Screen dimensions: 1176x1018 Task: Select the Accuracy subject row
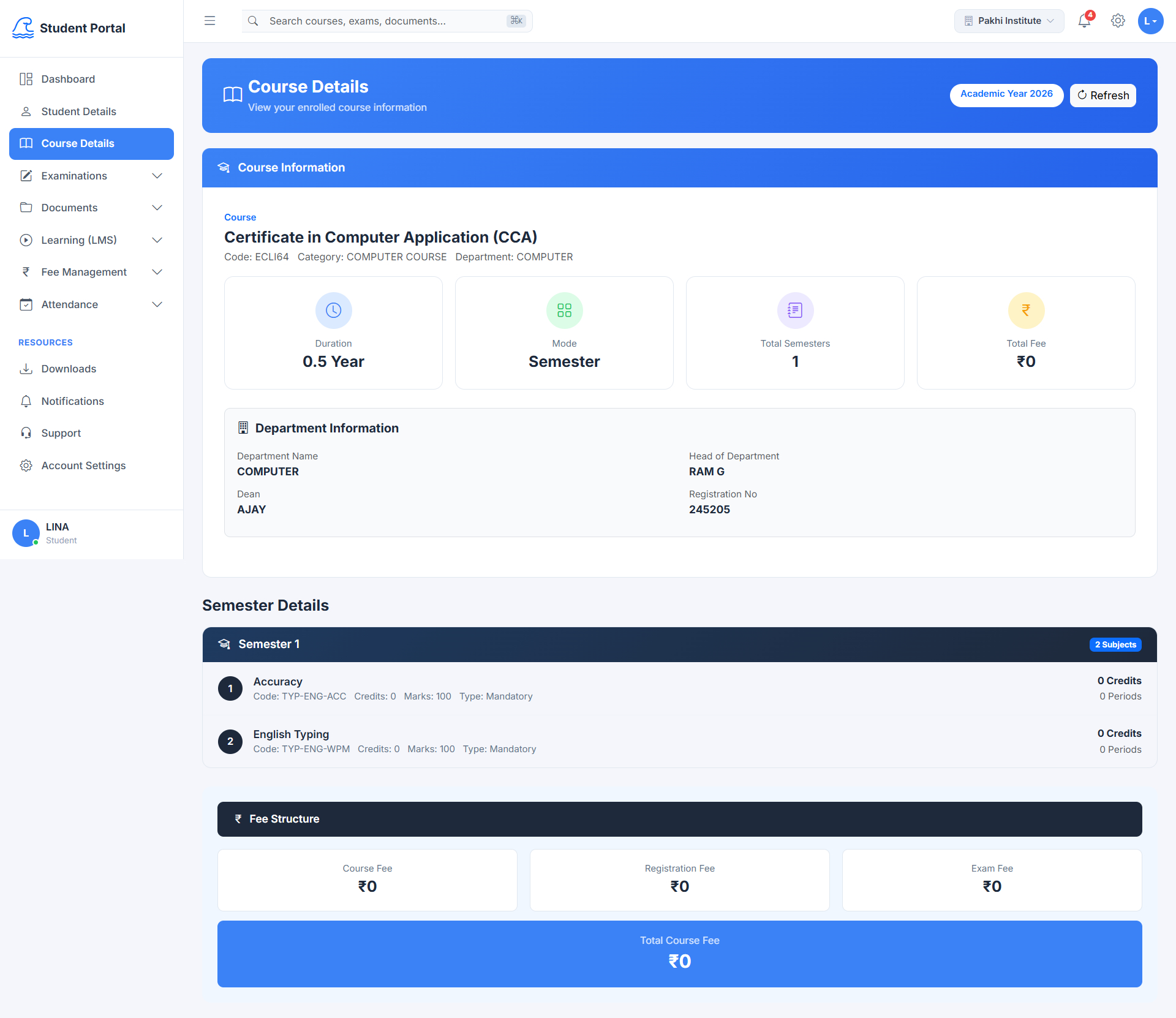(x=680, y=688)
